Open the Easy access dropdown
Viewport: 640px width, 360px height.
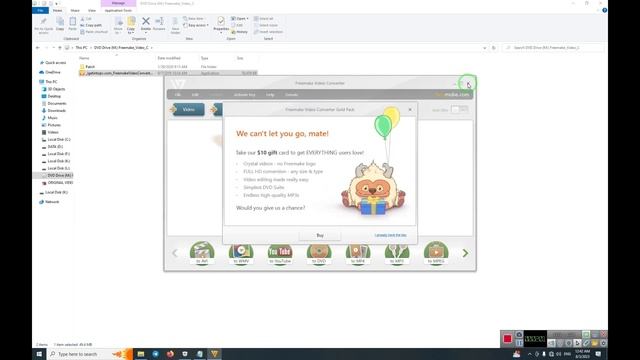[196, 25]
